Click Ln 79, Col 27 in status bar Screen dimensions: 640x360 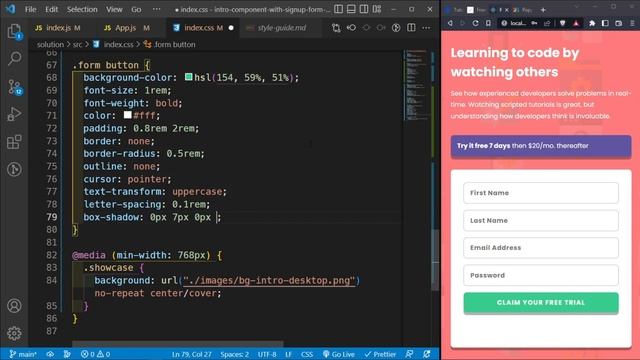pos(191,354)
